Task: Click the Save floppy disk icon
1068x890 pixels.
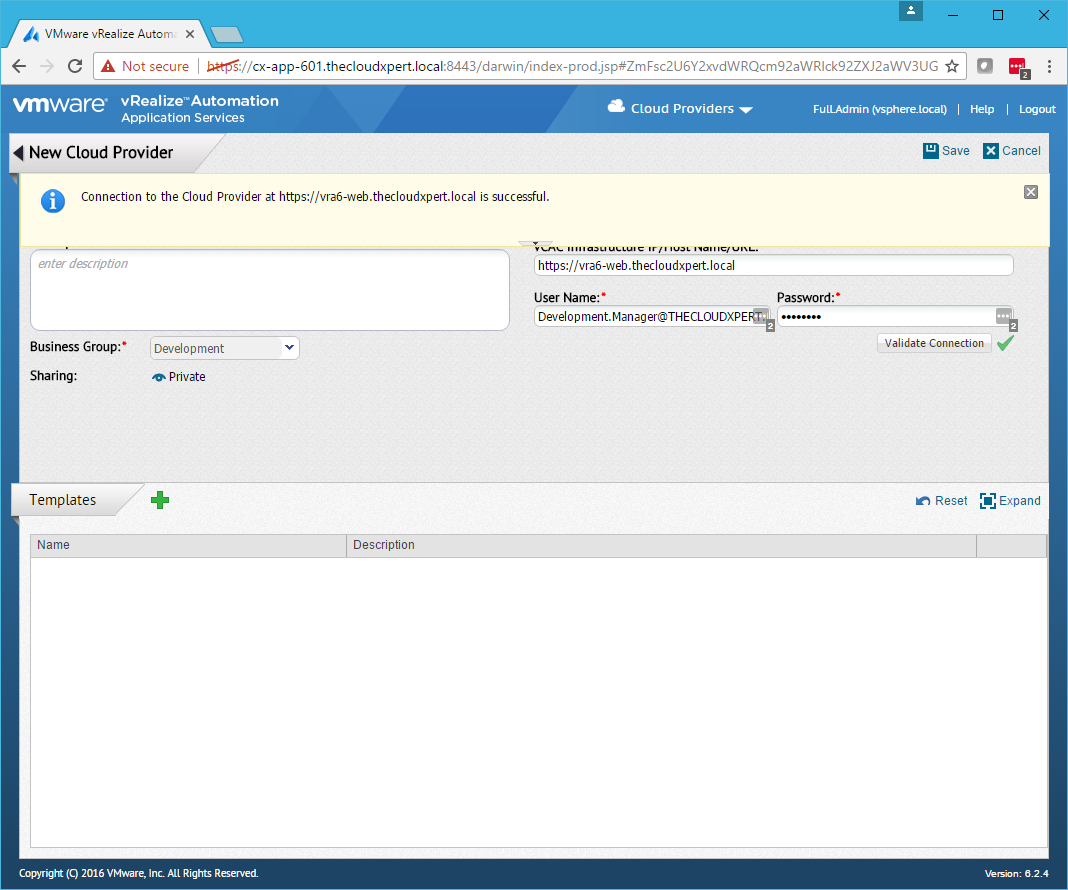Action: [x=930, y=150]
